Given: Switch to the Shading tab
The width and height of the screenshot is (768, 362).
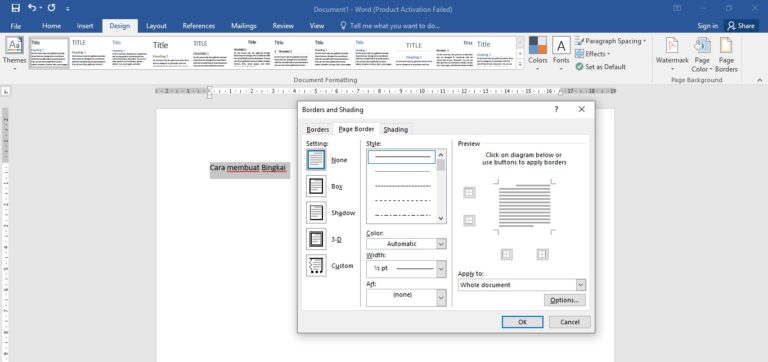Looking at the screenshot, I should coord(396,129).
